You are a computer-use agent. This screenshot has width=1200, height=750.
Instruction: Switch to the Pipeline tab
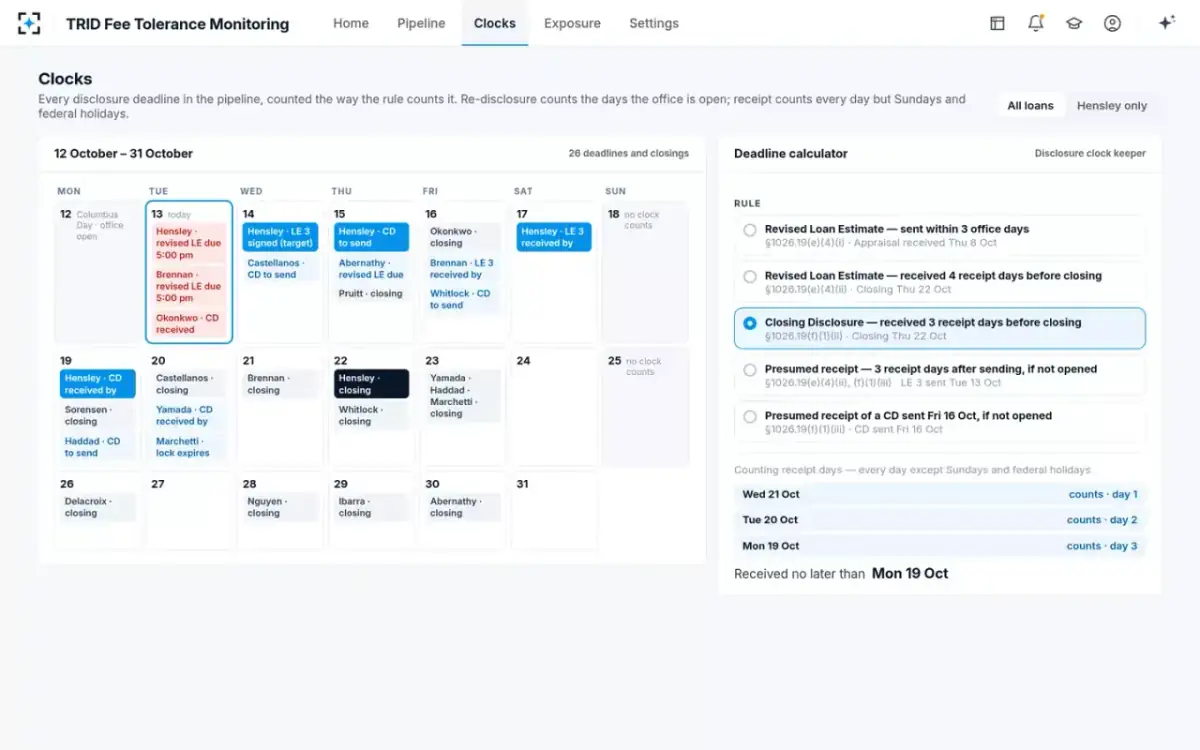click(421, 23)
